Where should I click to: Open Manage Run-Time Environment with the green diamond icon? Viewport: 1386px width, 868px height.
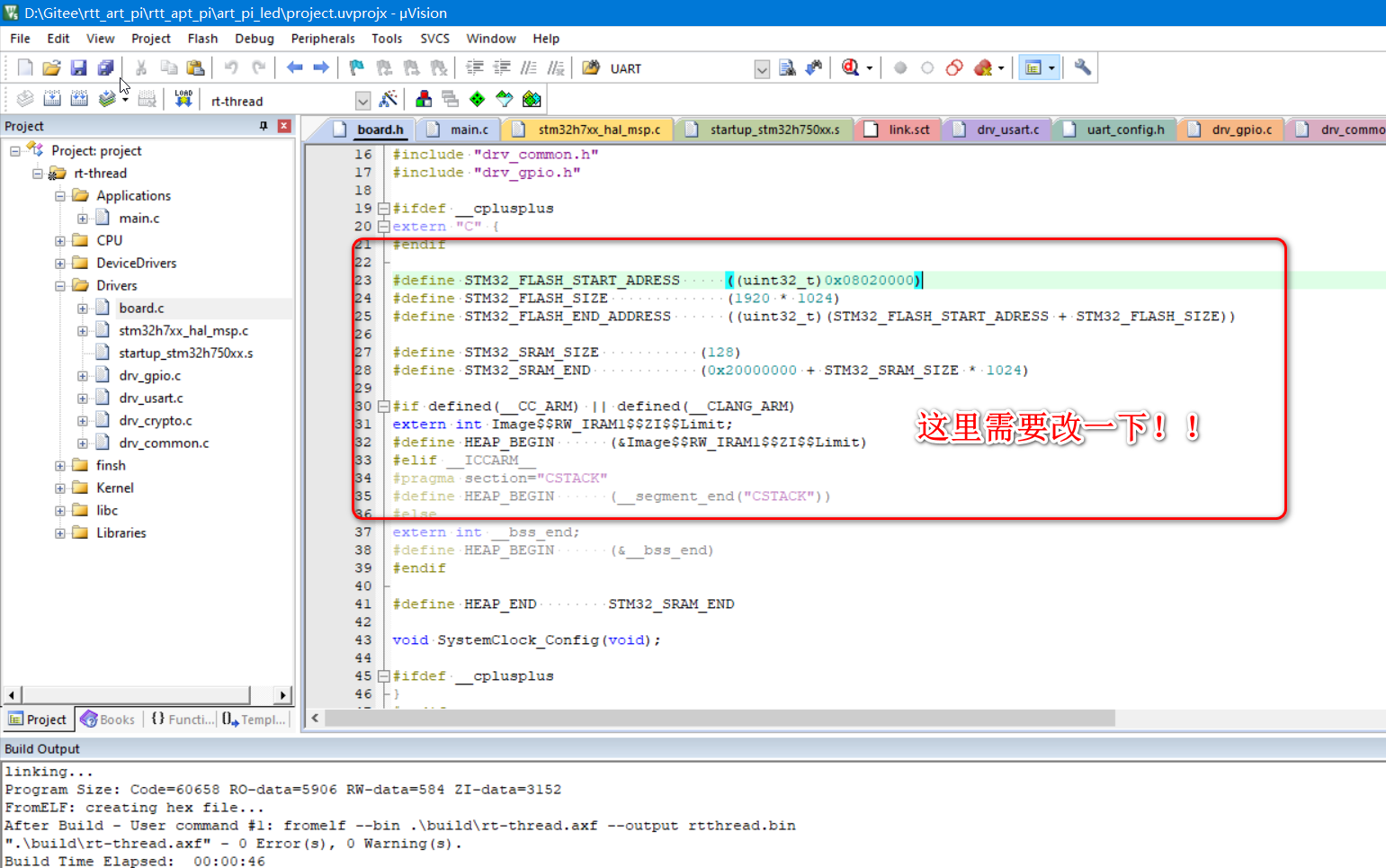pos(478,99)
